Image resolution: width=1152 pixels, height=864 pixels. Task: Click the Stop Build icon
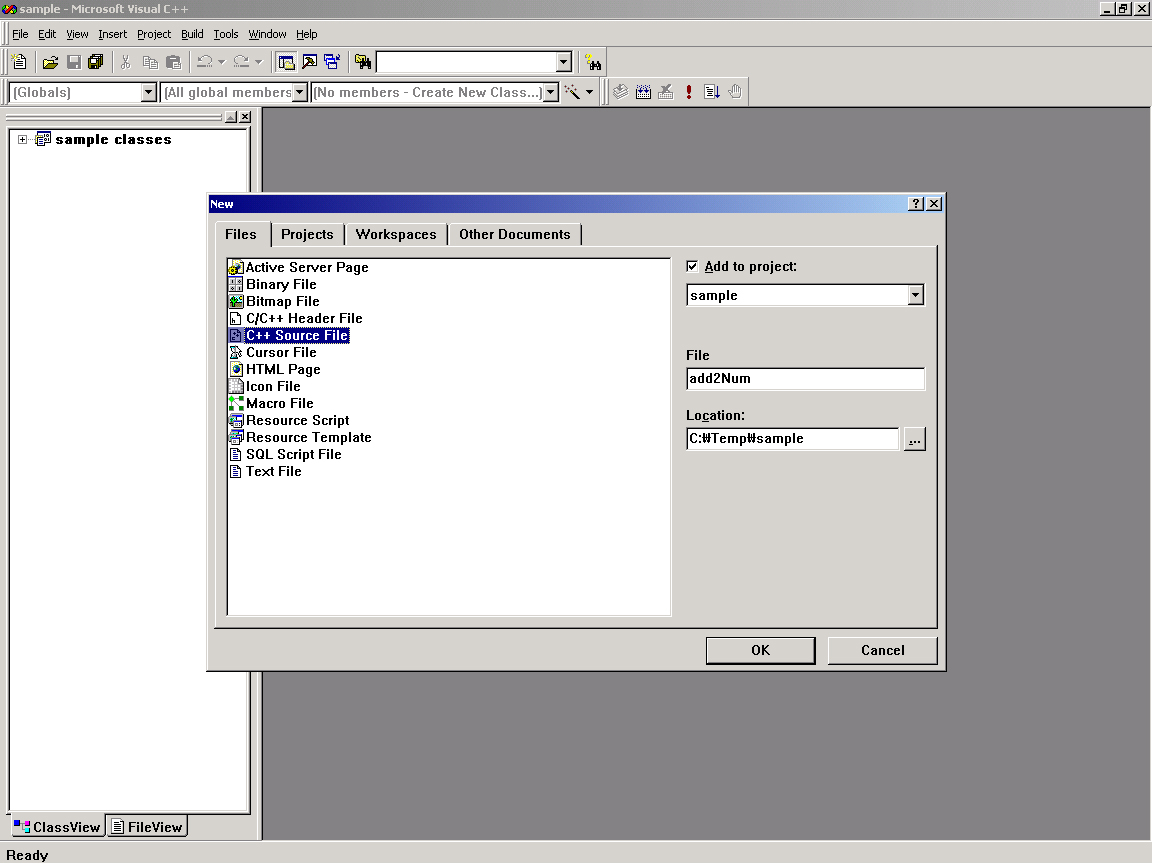point(666,92)
